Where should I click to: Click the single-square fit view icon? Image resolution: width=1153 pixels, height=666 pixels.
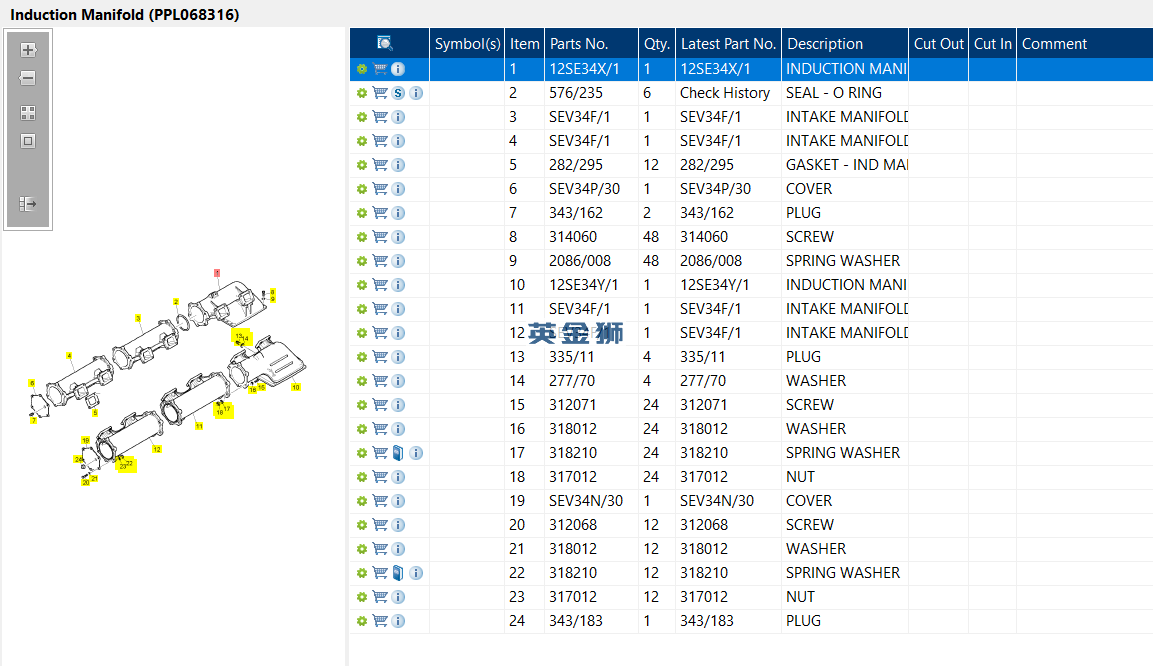coord(28,140)
